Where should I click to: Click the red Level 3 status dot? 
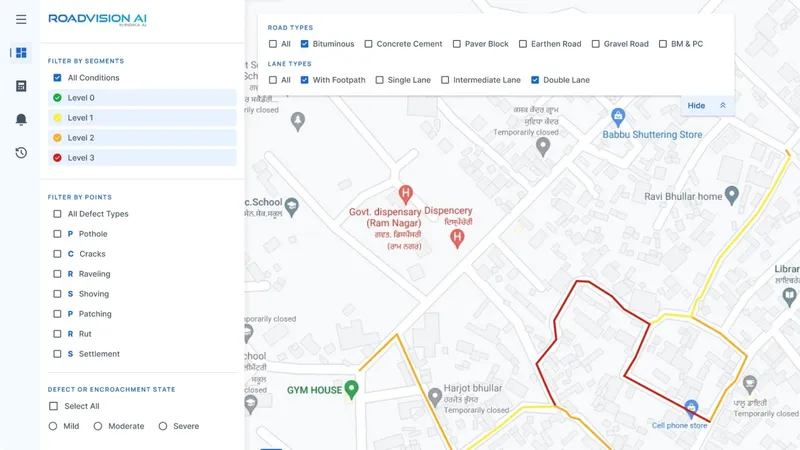click(x=57, y=158)
